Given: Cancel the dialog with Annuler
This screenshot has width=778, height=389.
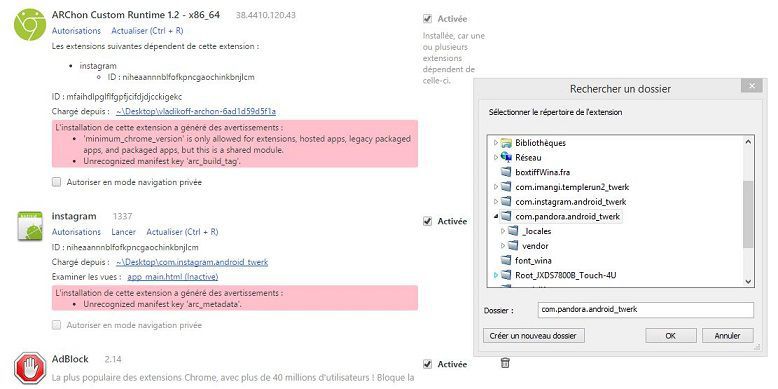Looking at the screenshot, I should click(727, 335).
